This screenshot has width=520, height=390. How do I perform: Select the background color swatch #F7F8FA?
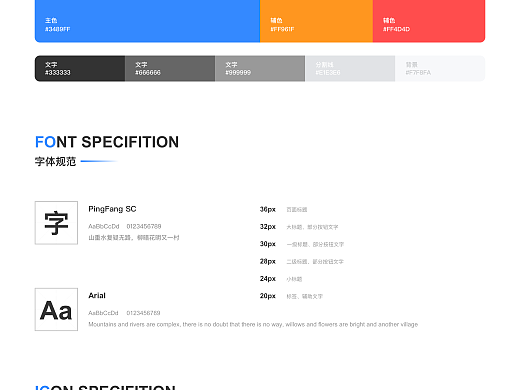tap(440, 68)
